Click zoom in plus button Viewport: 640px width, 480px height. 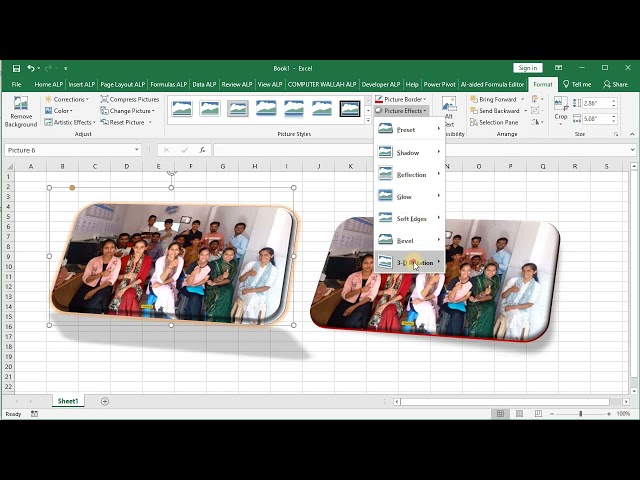click(x=609, y=414)
